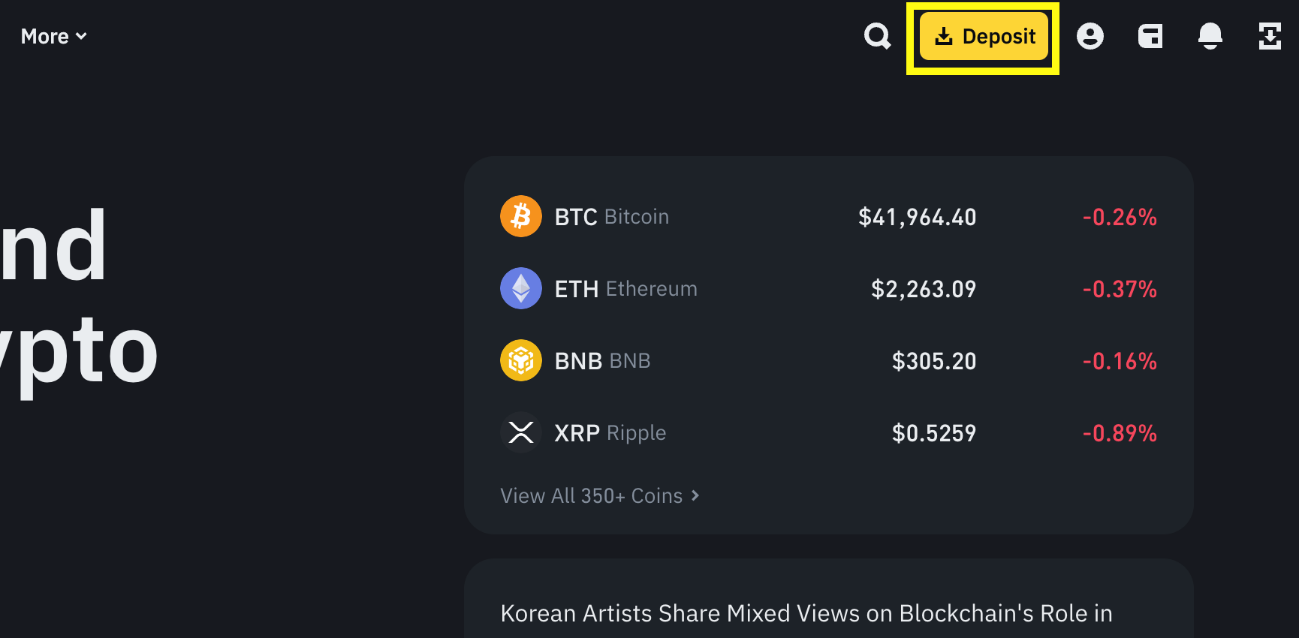1299x638 pixels.
Task: Click the Ethereum -0.37% change value
Action: click(x=1119, y=289)
